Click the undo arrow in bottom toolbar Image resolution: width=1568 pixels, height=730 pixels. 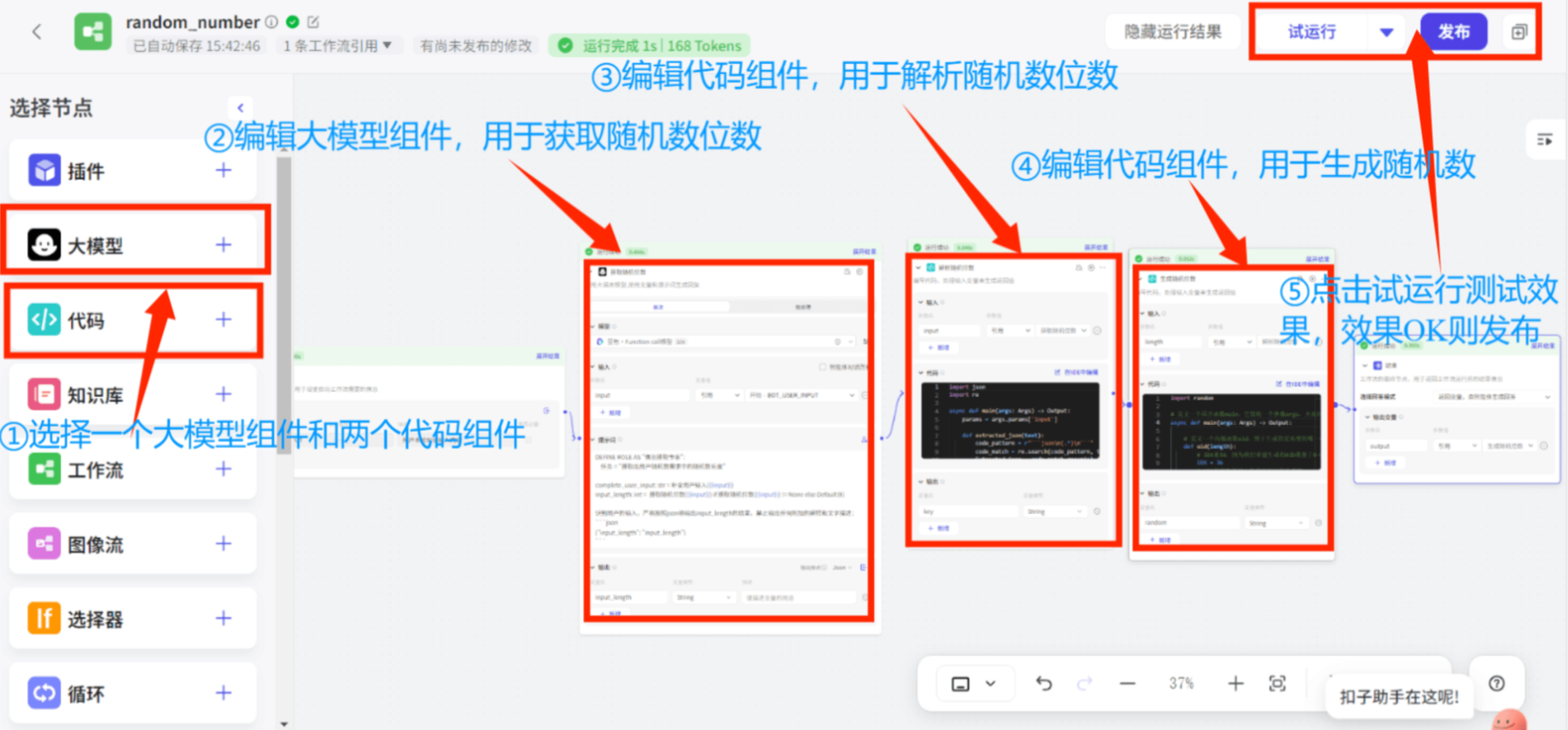1043,683
